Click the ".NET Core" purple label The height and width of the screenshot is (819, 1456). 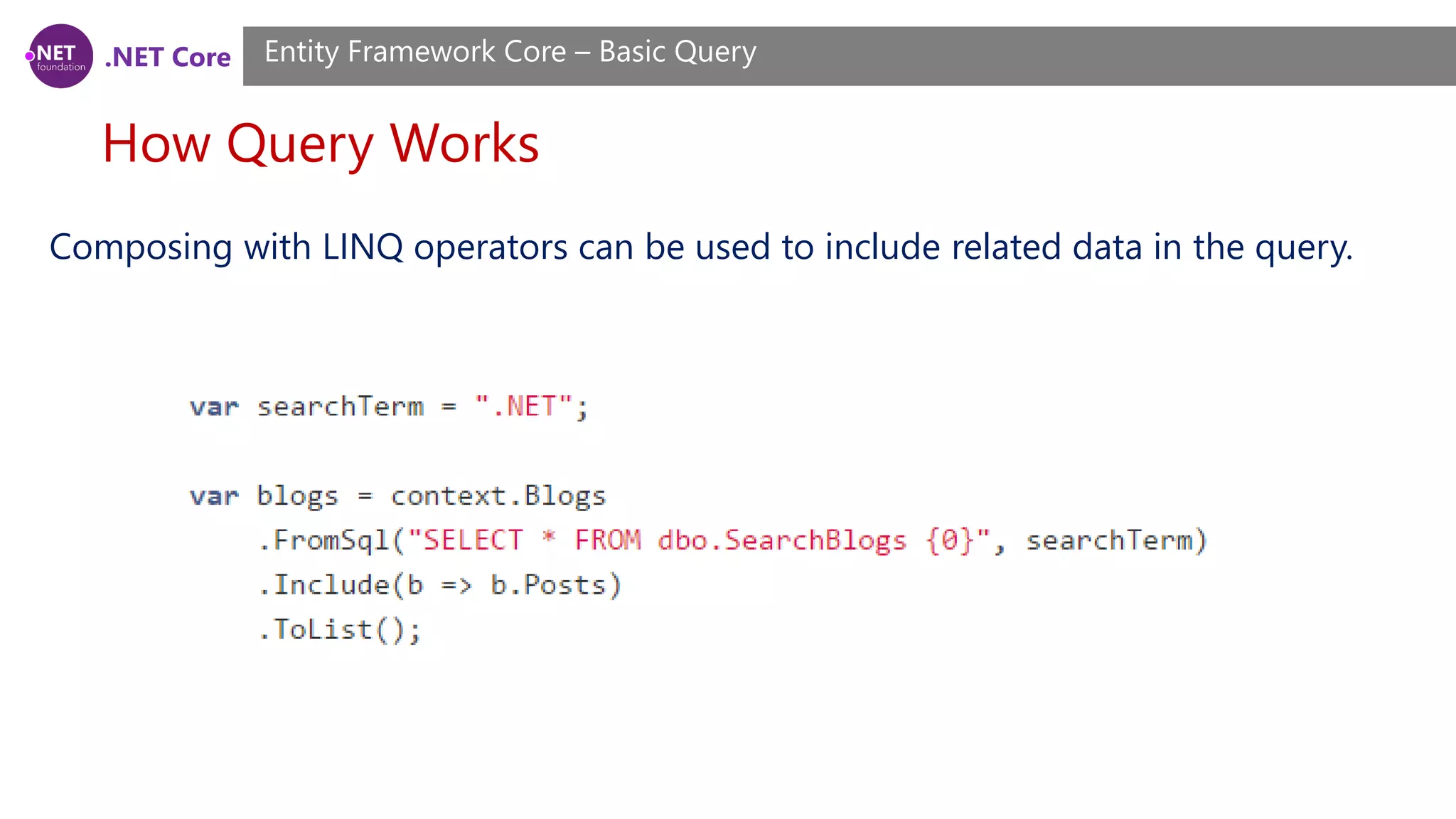coord(168,58)
